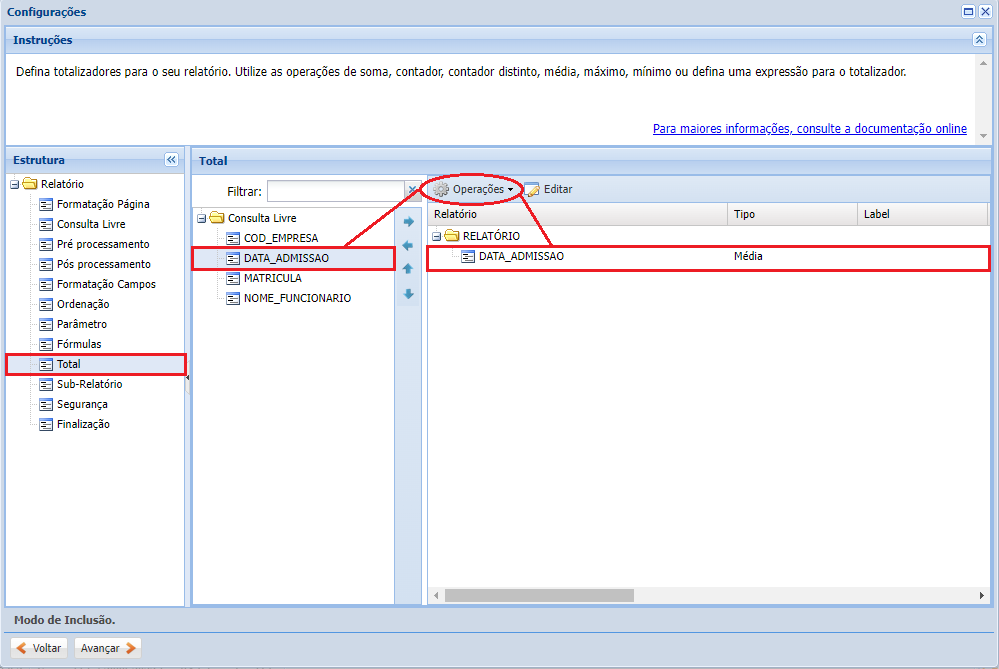Select the NOME_FUNCIONARIO field
This screenshot has width=999, height=669.
pos(297,298)
